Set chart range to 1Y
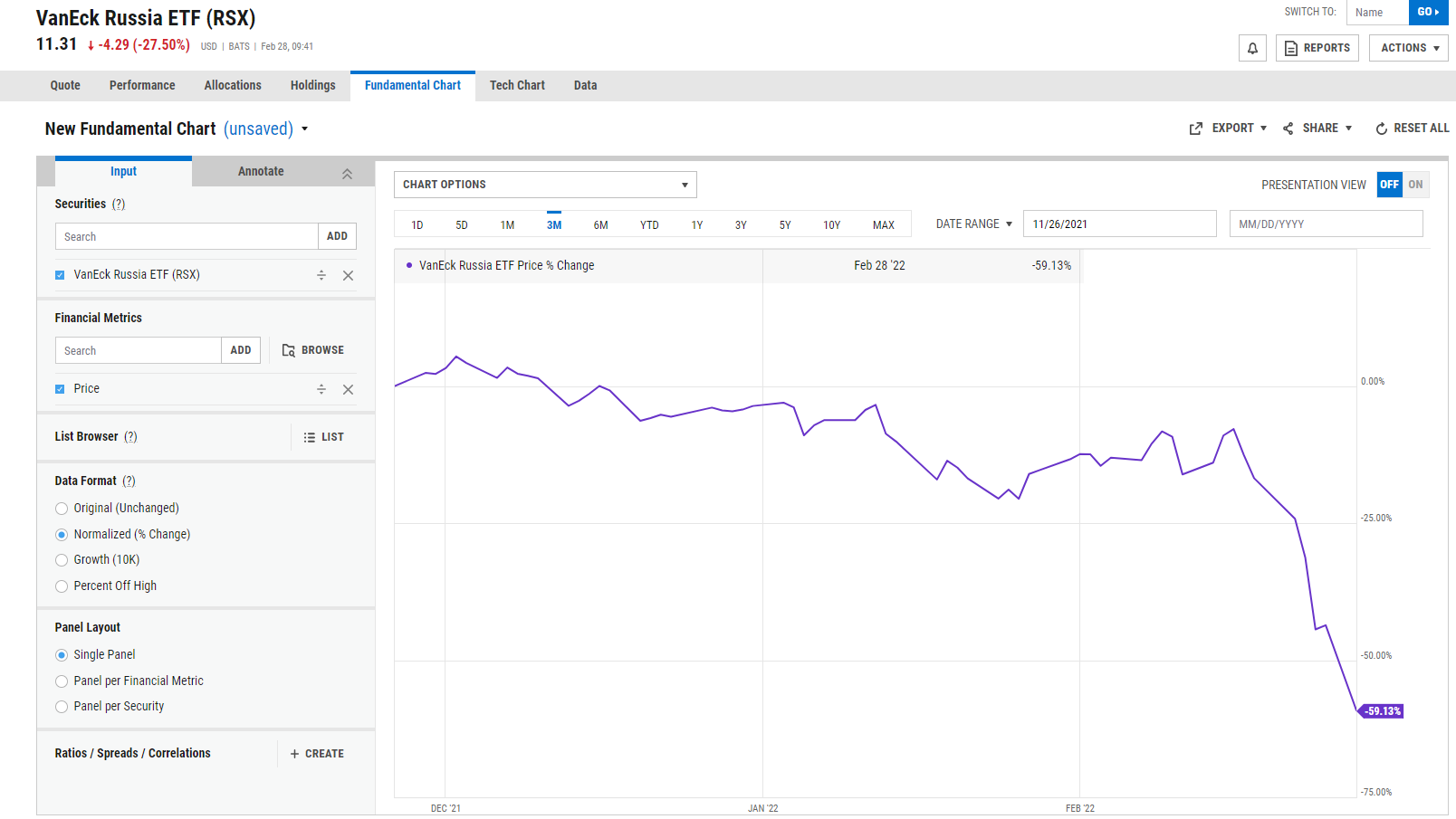Viewport: 1456px width, 819px height. click(x=697, y=225)
